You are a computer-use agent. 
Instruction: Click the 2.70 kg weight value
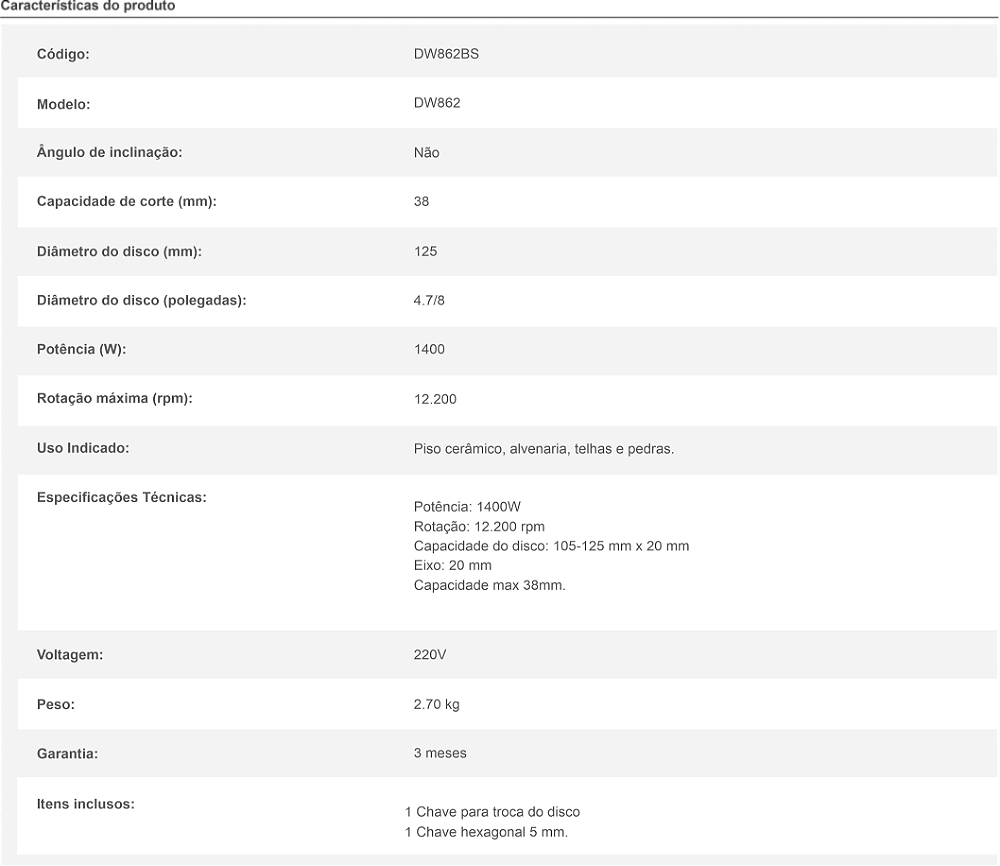tap(436, 704)
